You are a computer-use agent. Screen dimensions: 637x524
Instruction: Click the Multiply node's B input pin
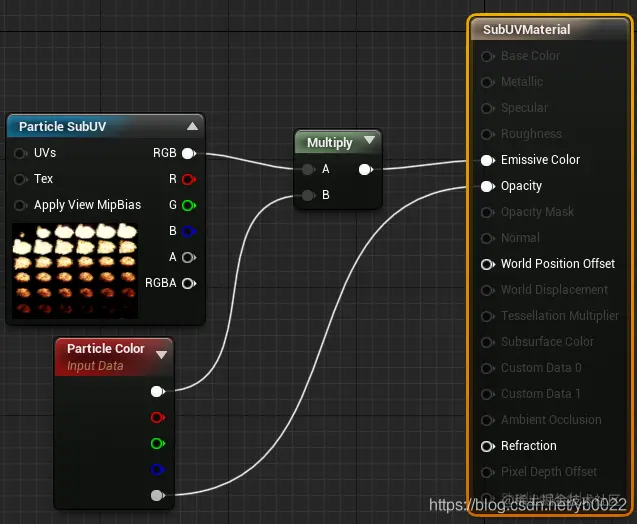[308, 195]
